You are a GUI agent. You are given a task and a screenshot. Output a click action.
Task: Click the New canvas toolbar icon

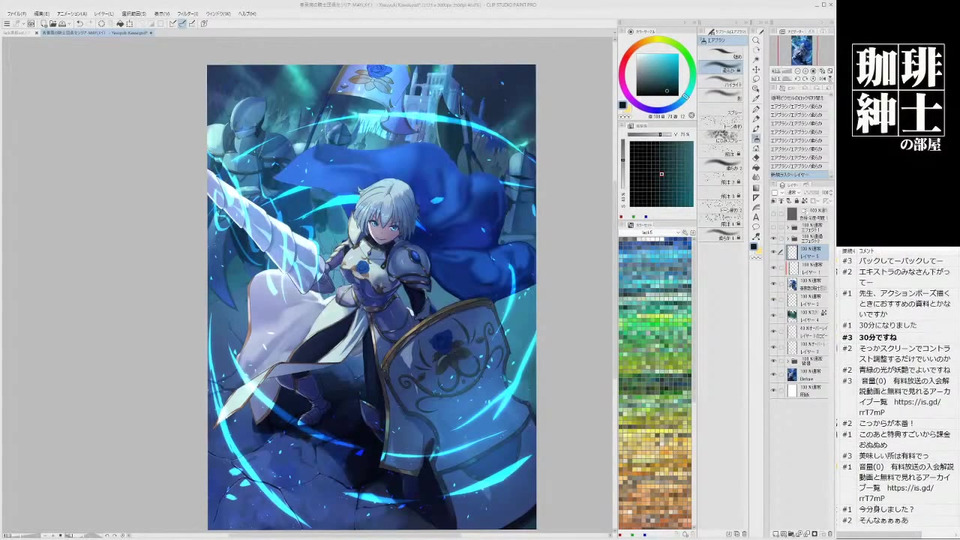pos(43,24)
